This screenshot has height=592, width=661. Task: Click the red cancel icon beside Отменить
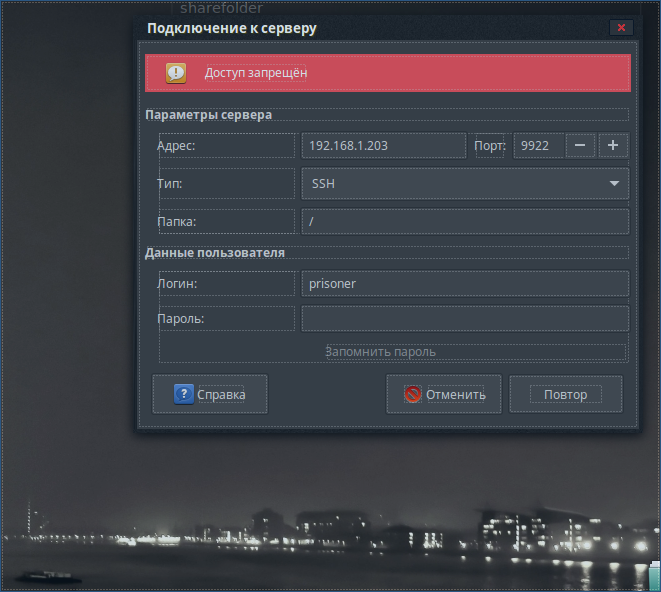point(412,394)
